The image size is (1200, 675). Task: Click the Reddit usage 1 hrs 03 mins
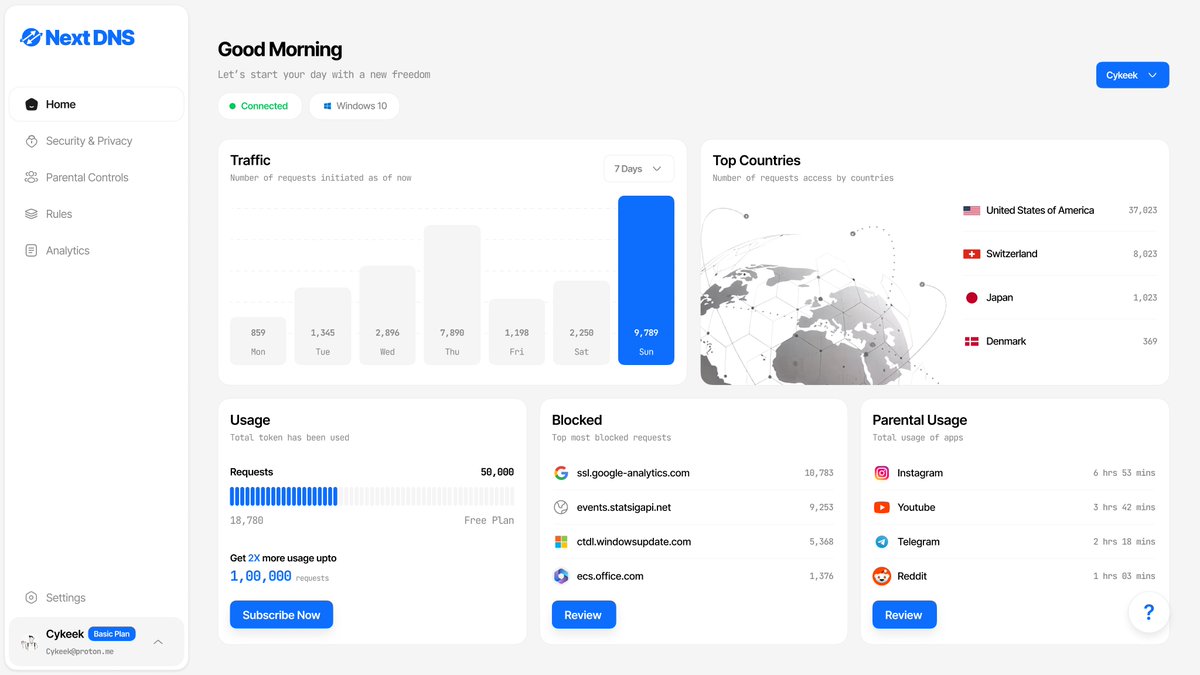tap(1124, 576)
